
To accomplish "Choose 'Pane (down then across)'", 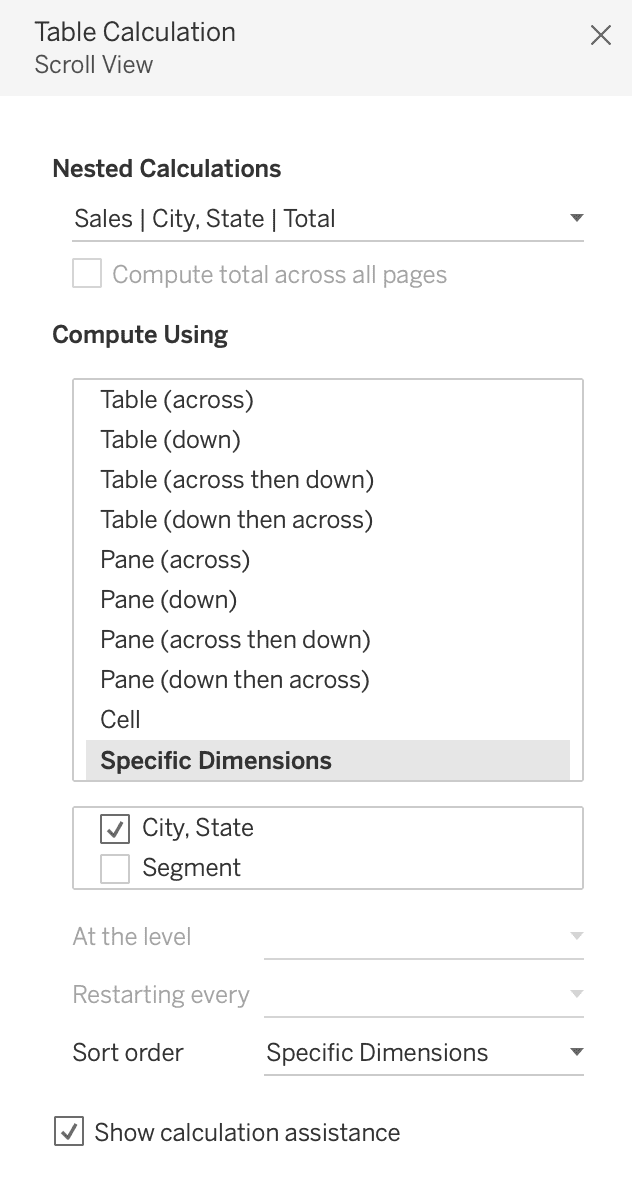I will [233, 679].
